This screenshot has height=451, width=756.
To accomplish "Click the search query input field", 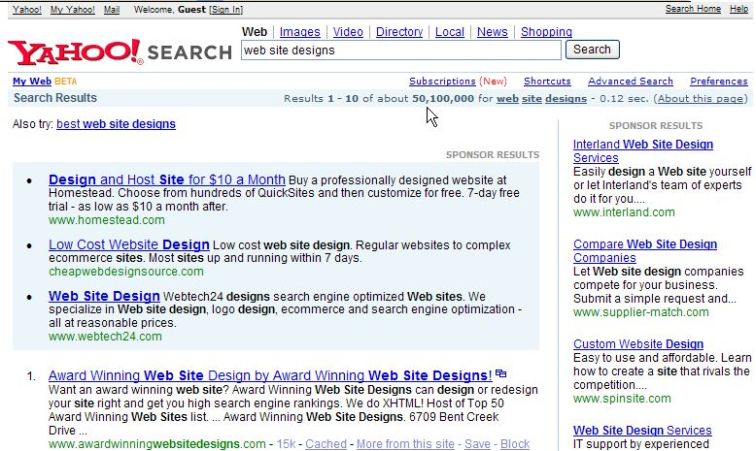I will coord(401,50).
